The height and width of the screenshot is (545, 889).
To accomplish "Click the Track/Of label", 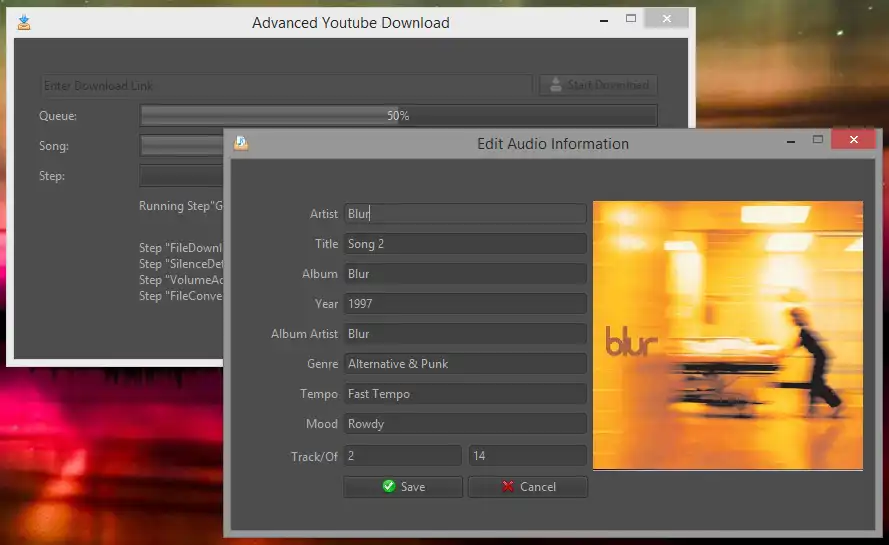I will (314, 457).
